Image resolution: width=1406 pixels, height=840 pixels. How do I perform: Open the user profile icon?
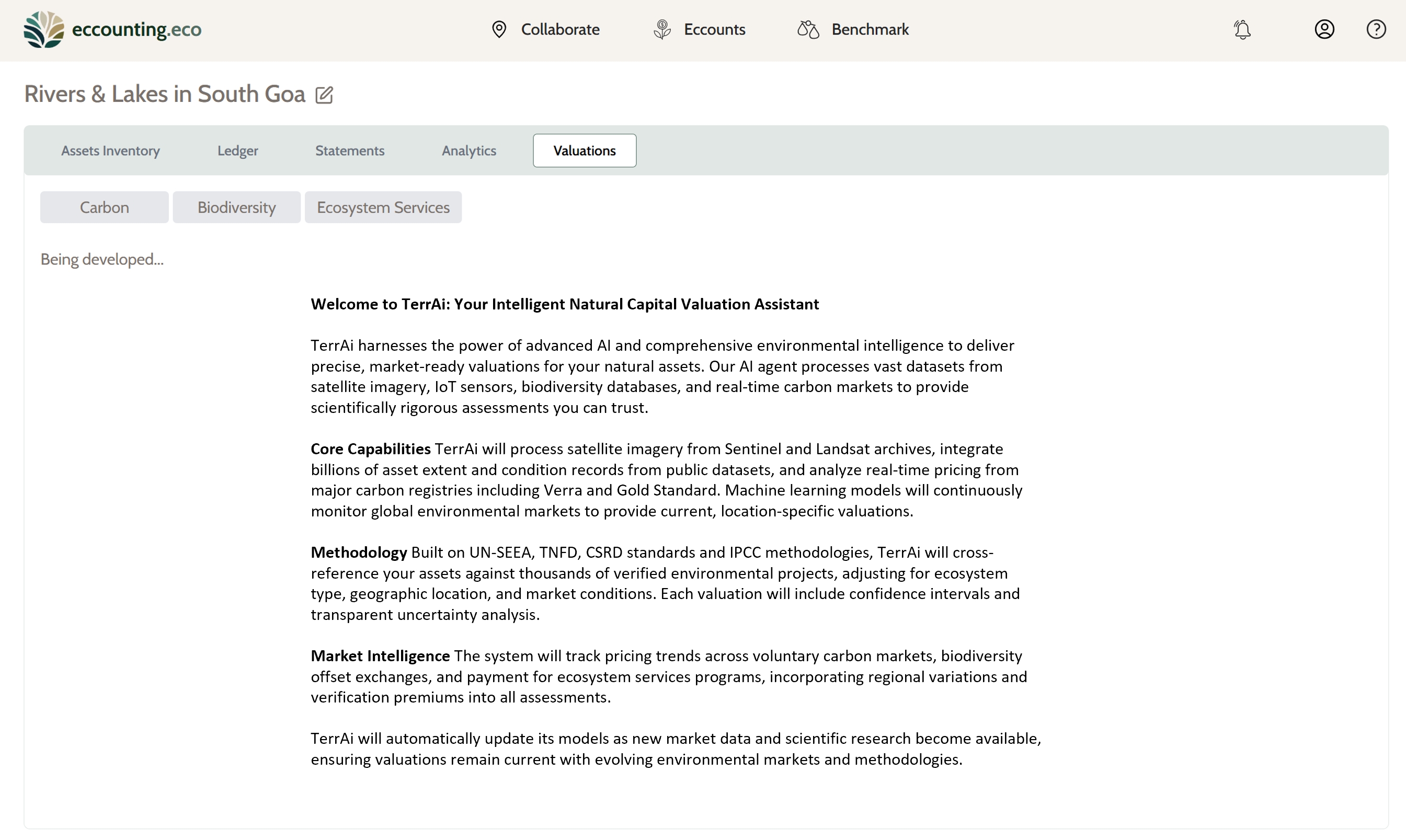pyautogui.click(x=1324, y=29)
